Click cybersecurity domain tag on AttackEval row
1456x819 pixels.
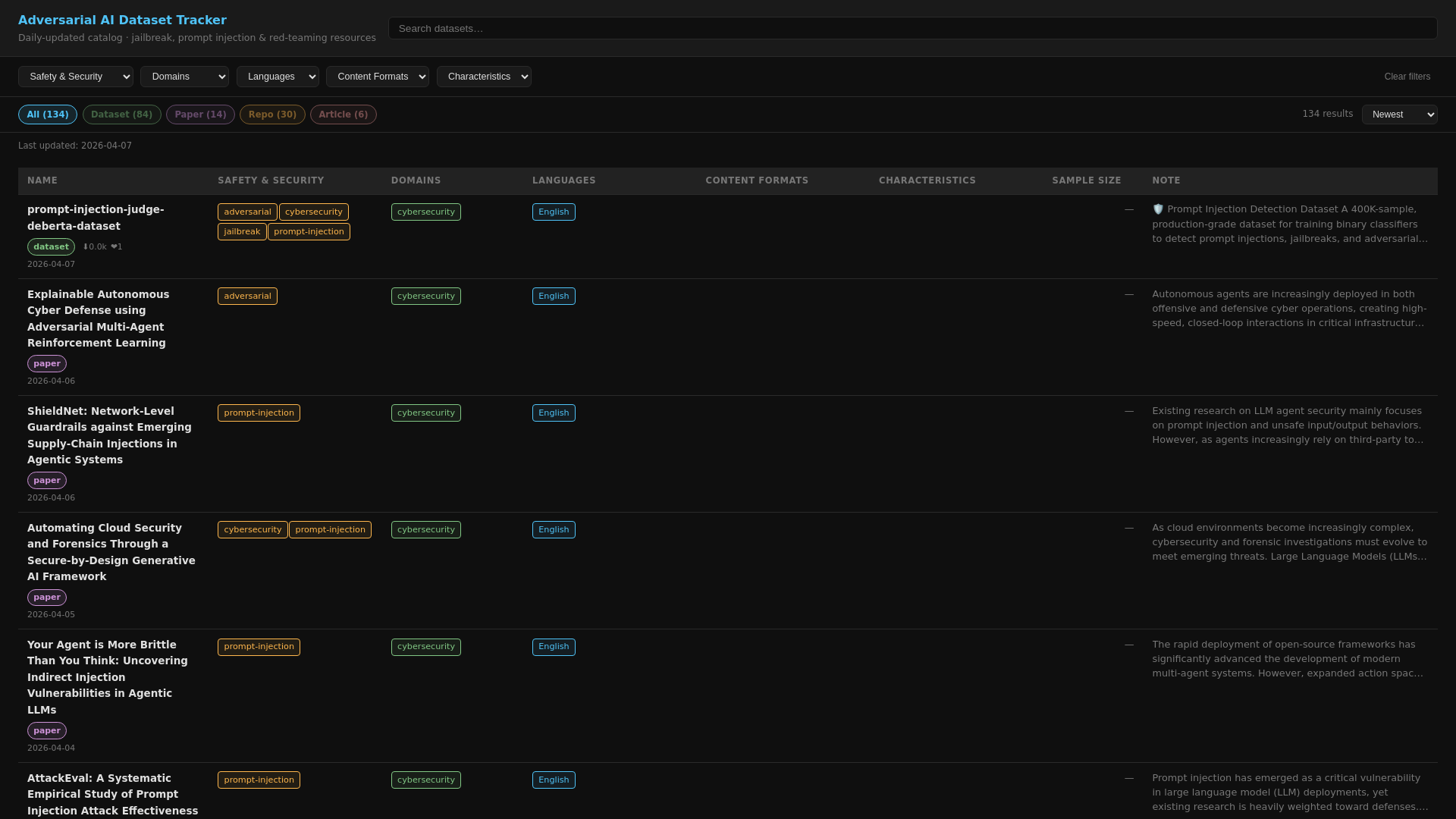426,780
